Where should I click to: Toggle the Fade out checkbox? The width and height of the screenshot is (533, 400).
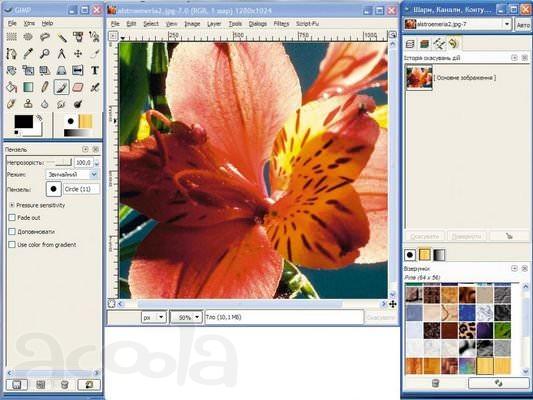point(12,218)
